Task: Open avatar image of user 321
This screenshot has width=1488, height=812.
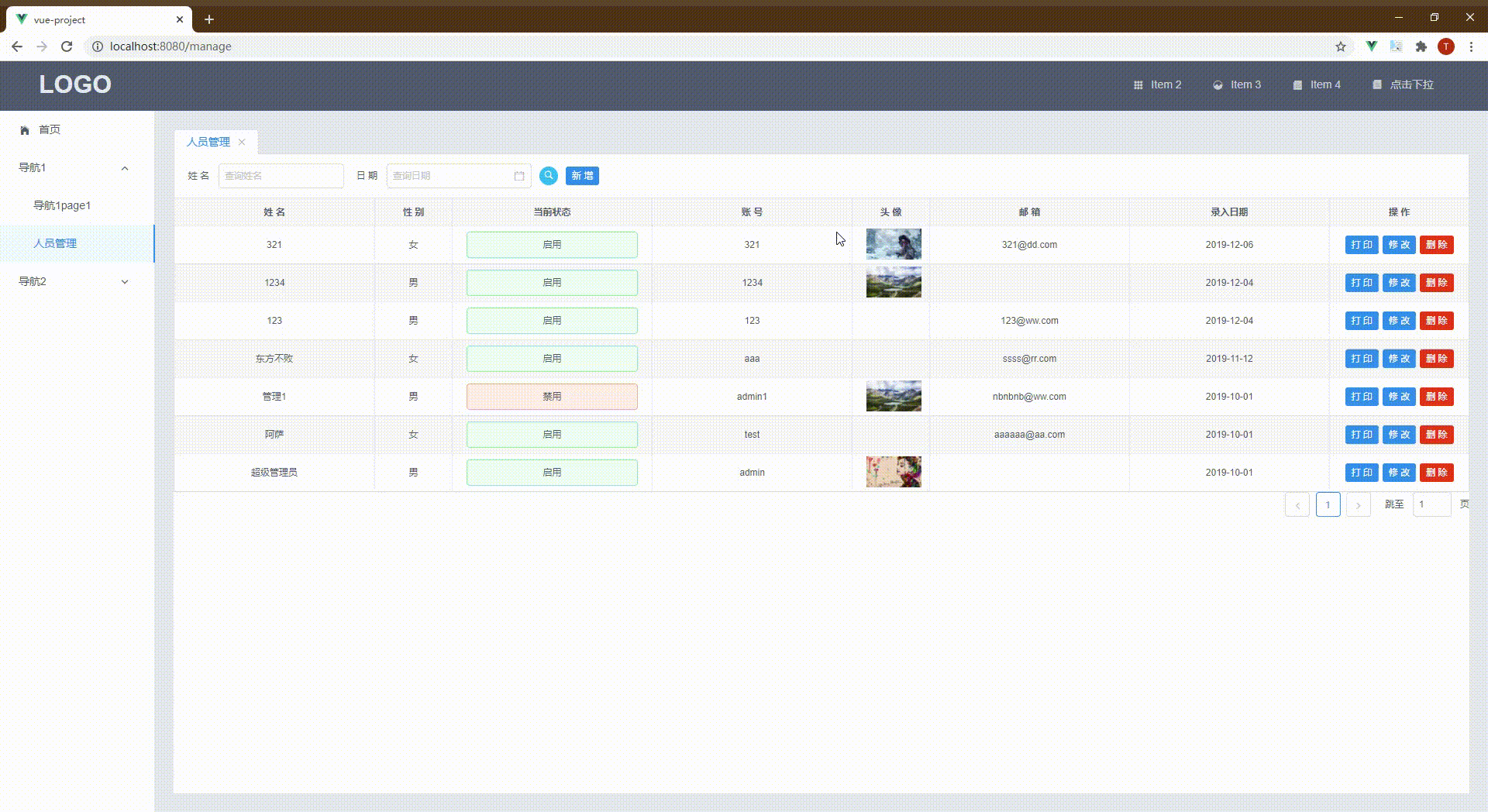Action: click(894, 244)
